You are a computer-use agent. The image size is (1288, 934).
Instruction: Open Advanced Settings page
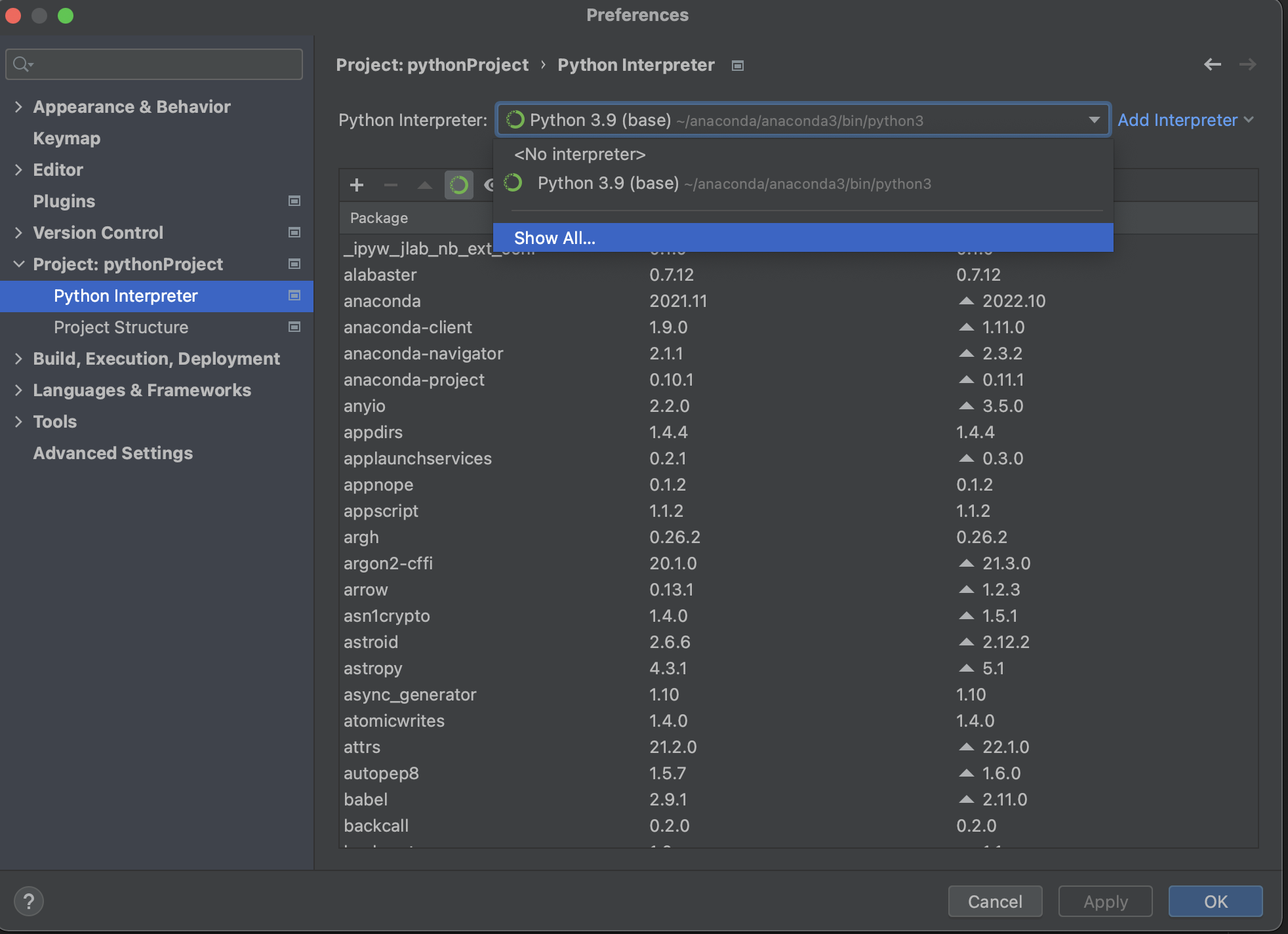113,453
